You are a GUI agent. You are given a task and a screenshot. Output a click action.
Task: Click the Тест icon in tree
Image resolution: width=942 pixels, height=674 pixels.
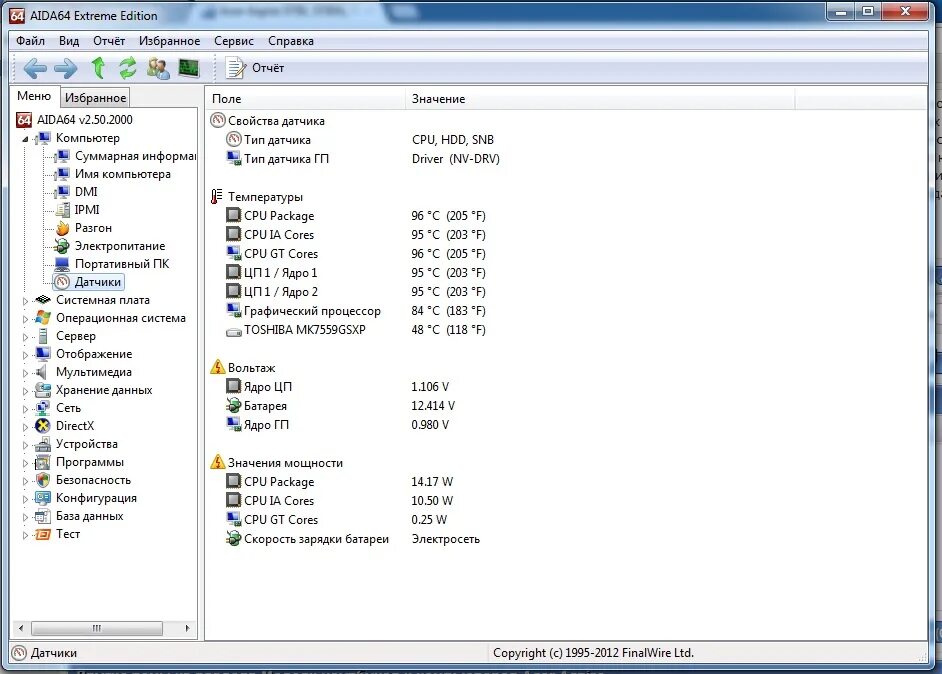(x=43, y=534)
